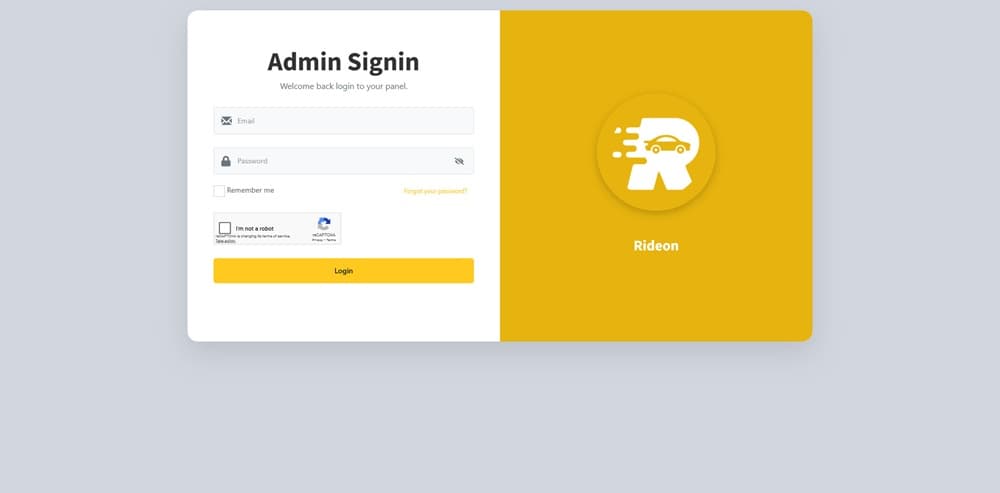Screen dimensions: 1000x493
Task: Click the car graphic inside the R logo
Action: tap(667, 146)
